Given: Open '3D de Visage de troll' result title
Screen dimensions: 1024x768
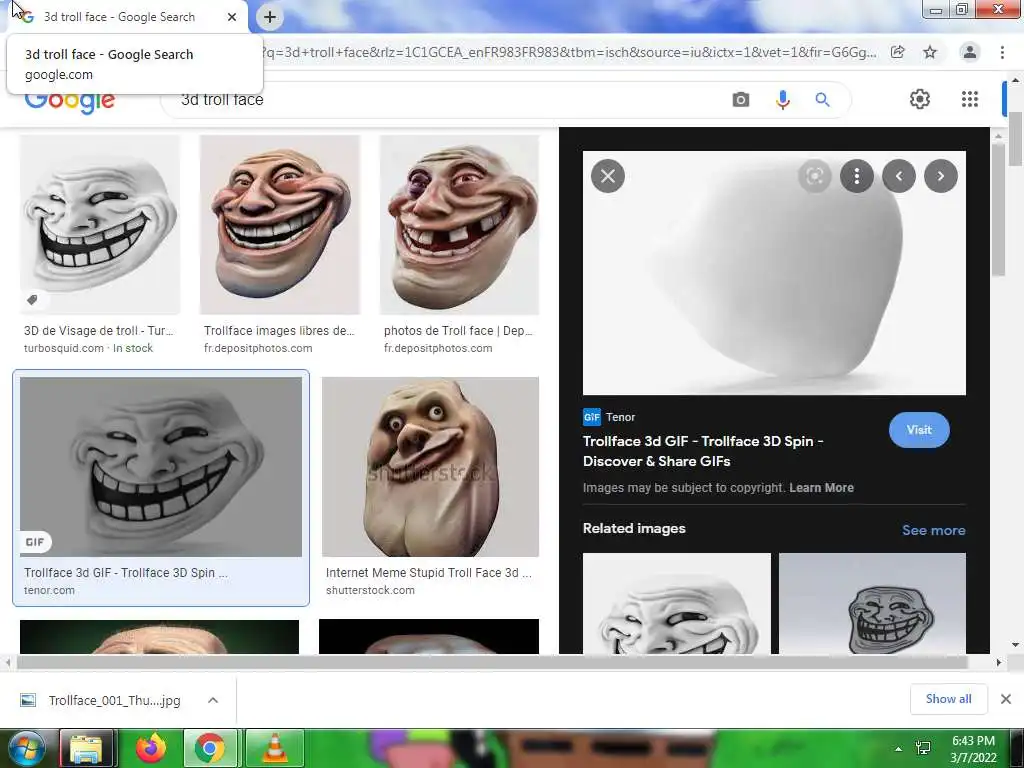Looking at the screenshot, I should pyautogui.click(x=99, y=330).
